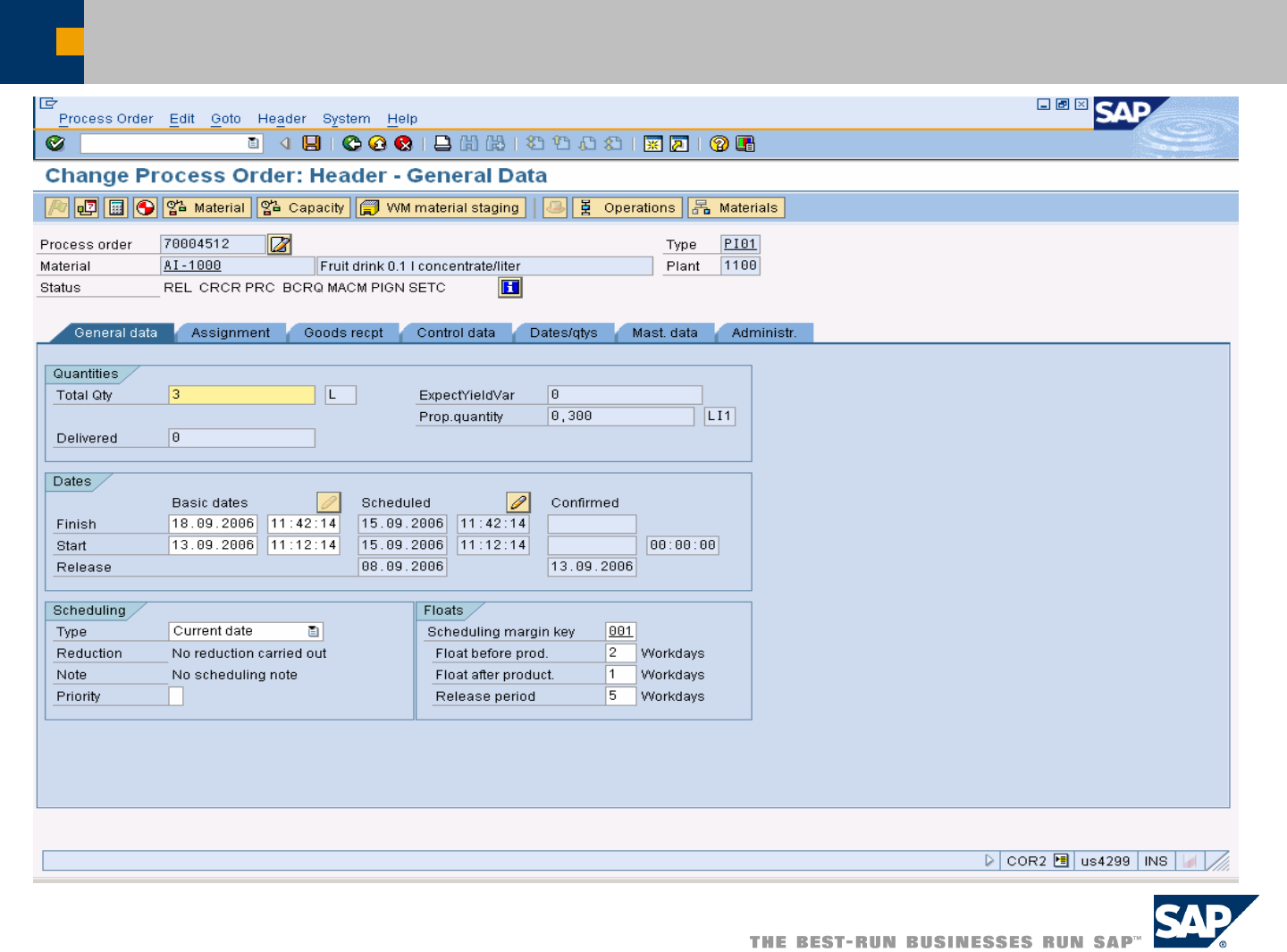
Task: Open the Help menu
Action: click(x=402, y=119)
